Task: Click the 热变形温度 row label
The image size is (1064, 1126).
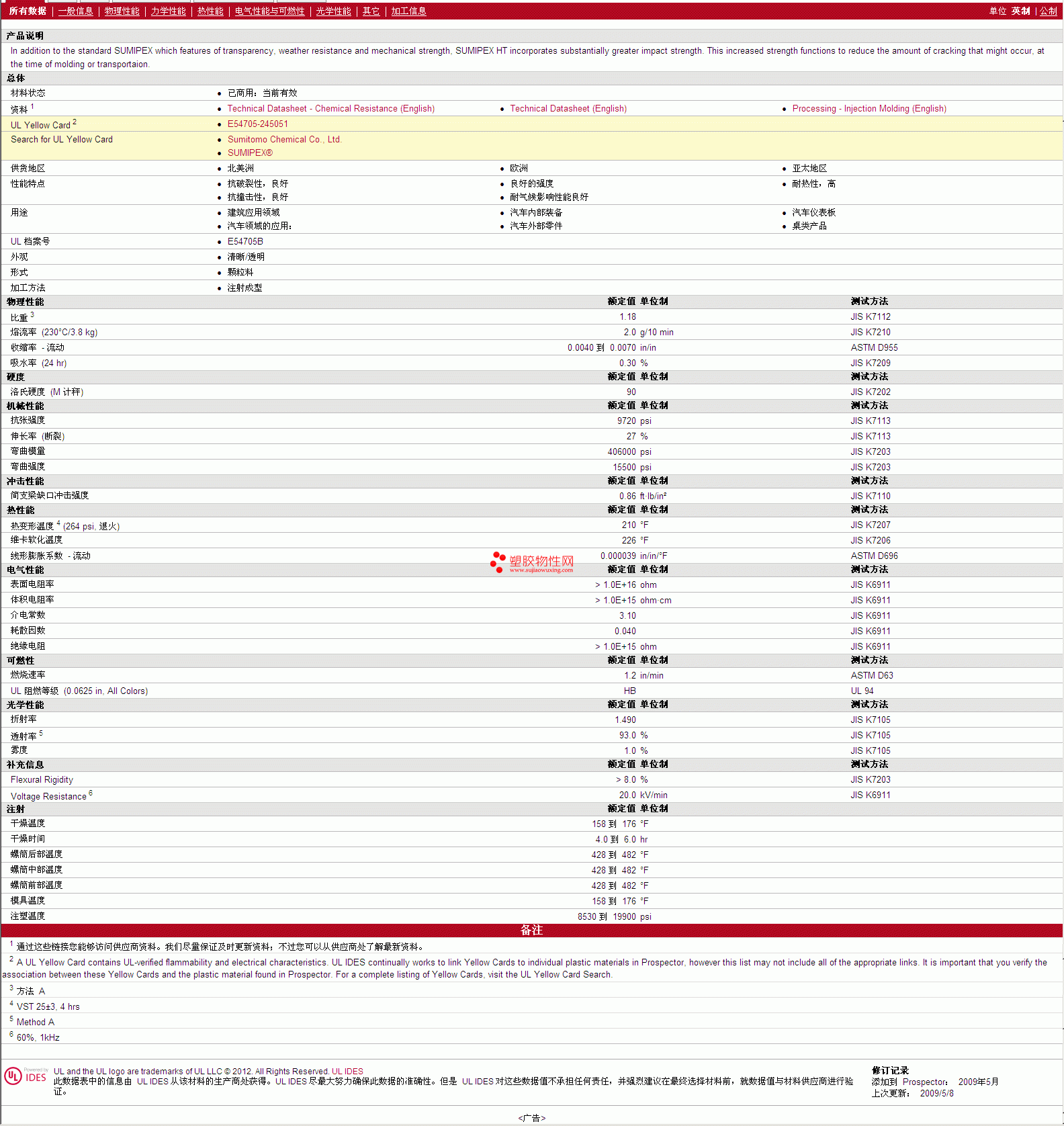Action: coord(65,525)
